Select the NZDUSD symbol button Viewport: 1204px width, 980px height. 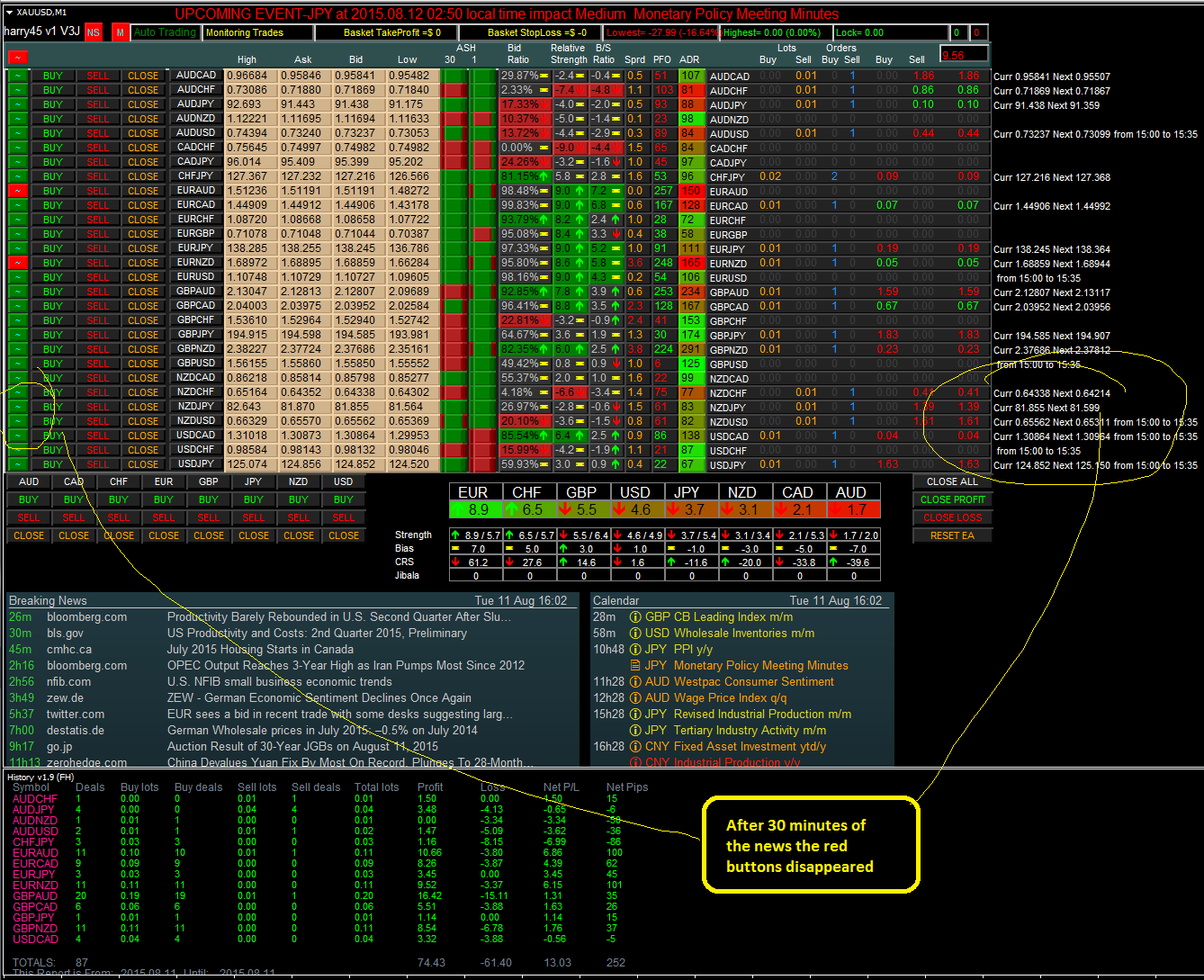pos(196,421)
